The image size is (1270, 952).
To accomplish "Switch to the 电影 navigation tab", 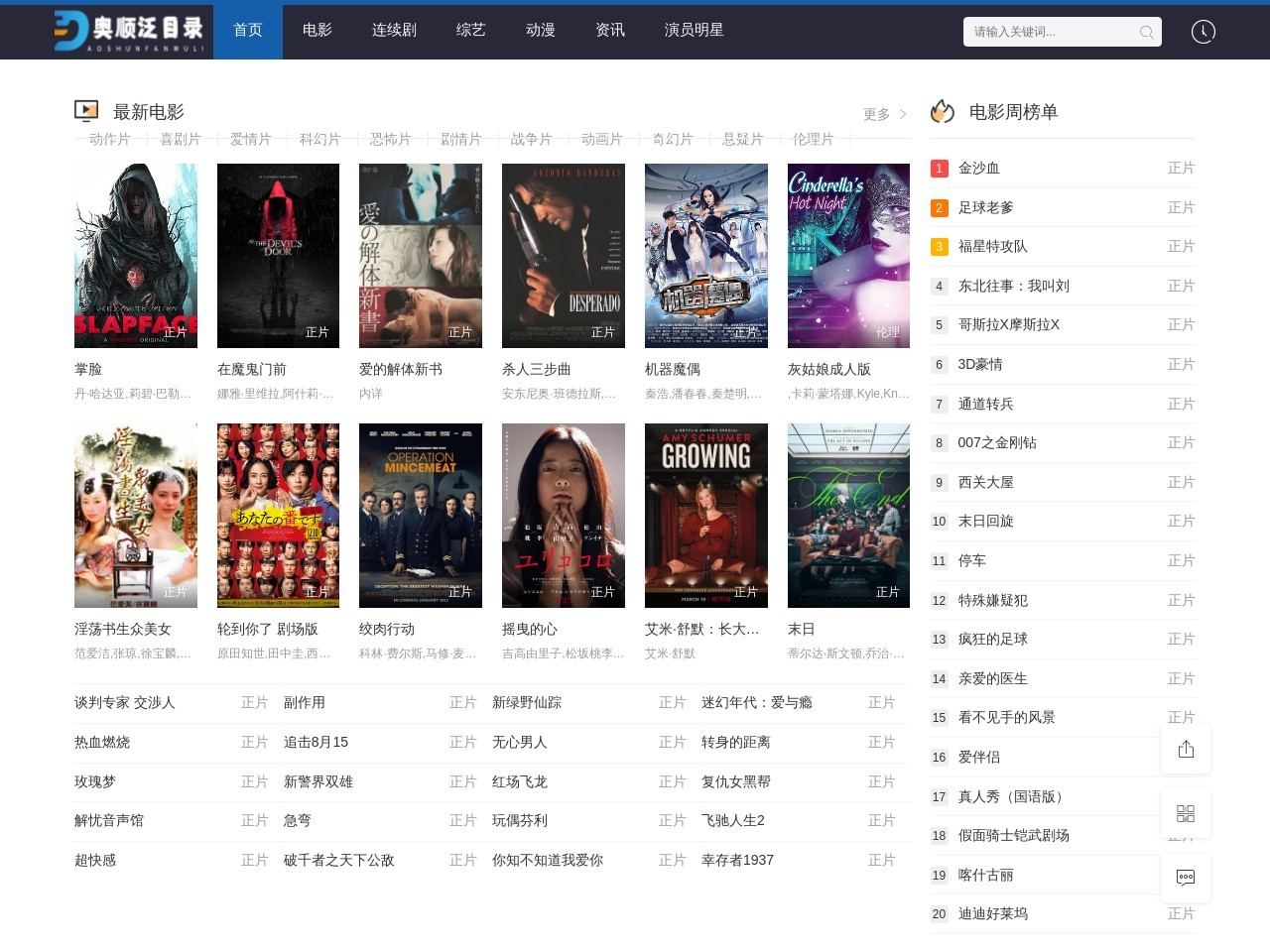I will [x=317, y=31].
